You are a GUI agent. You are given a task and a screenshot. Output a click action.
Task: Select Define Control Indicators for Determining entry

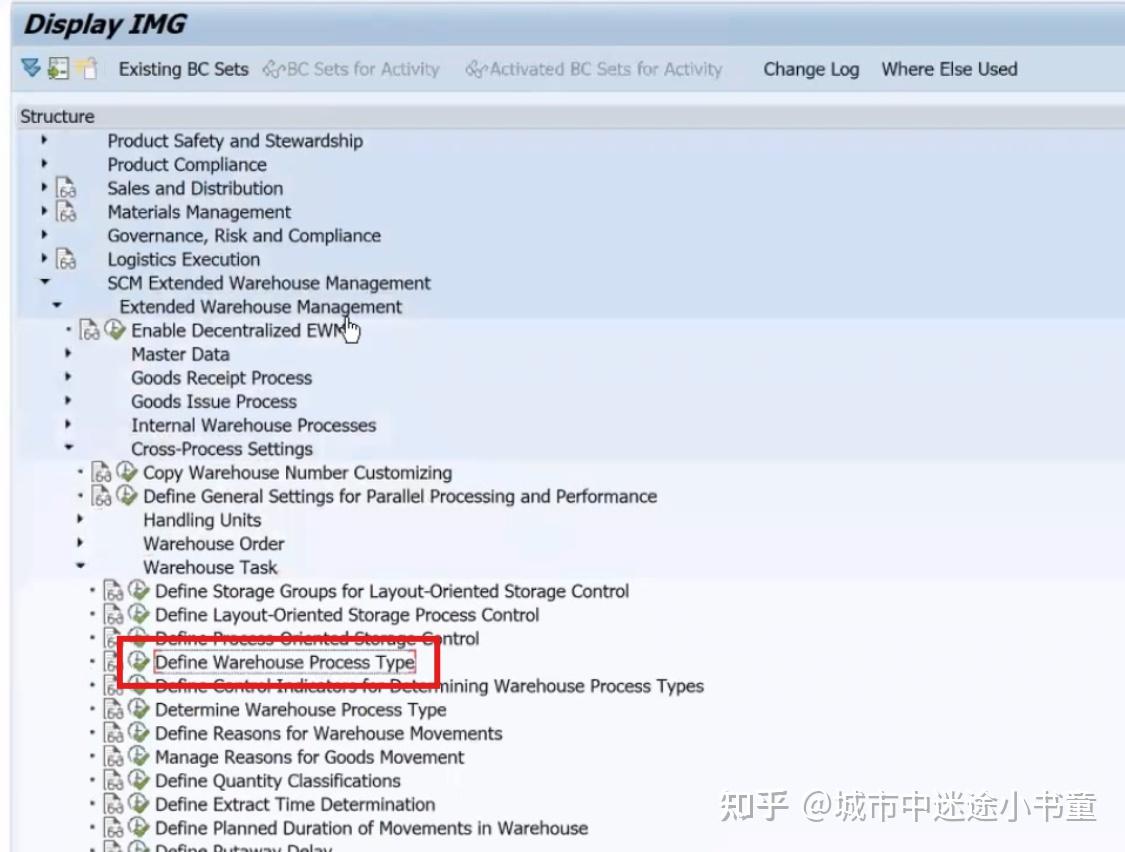(x=429, y=685)
